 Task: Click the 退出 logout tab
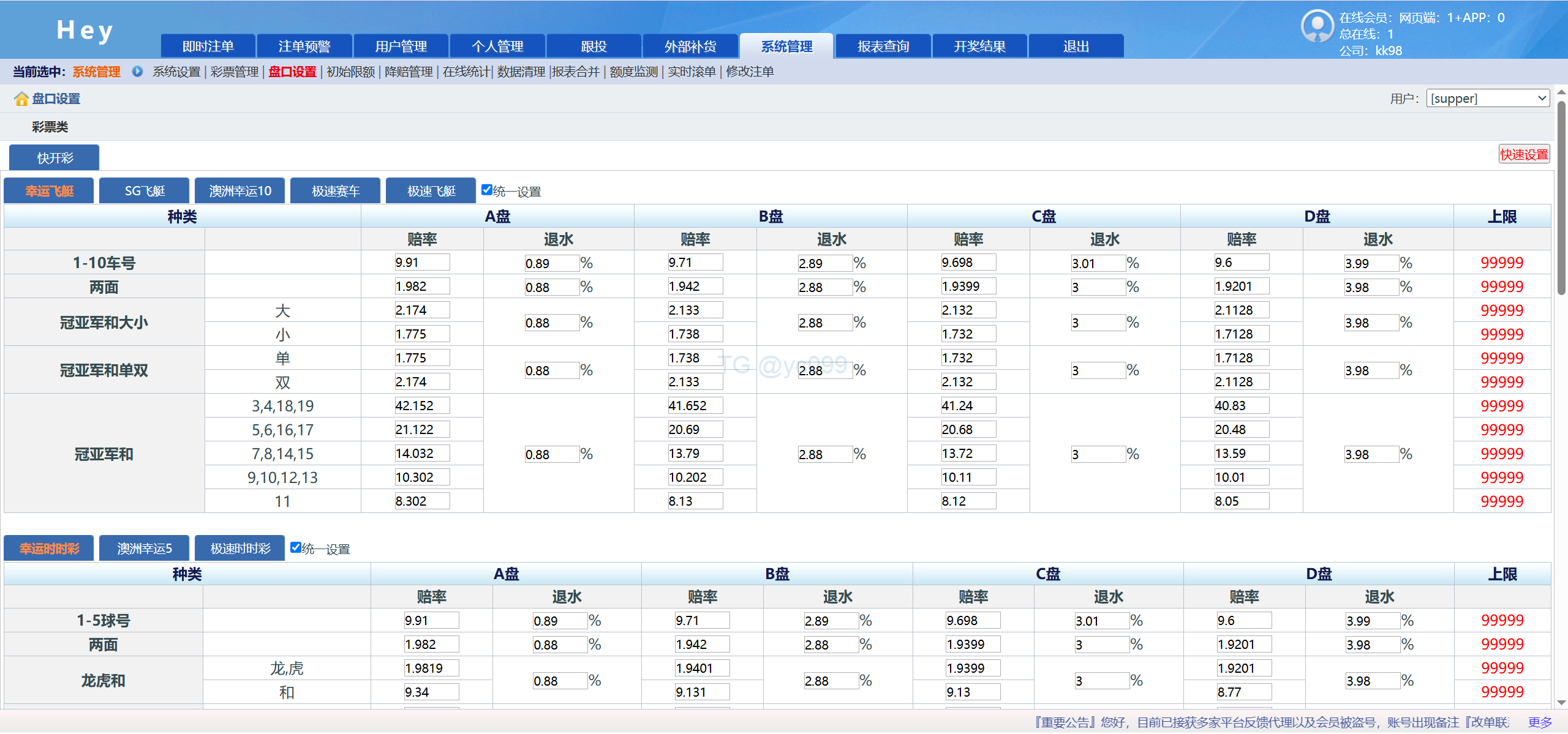1076,47
